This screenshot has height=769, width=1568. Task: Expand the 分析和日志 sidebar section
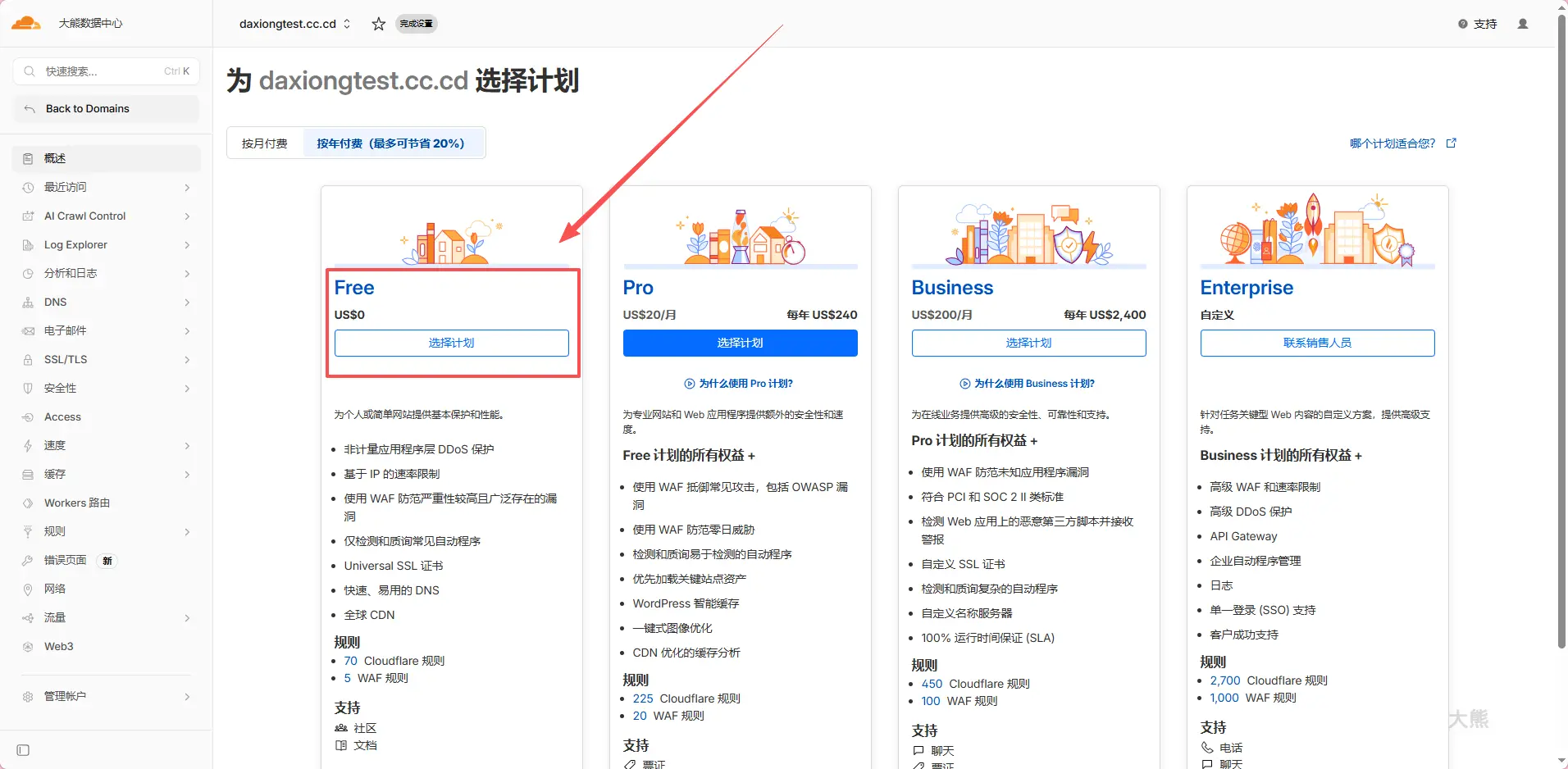(71, 273)
